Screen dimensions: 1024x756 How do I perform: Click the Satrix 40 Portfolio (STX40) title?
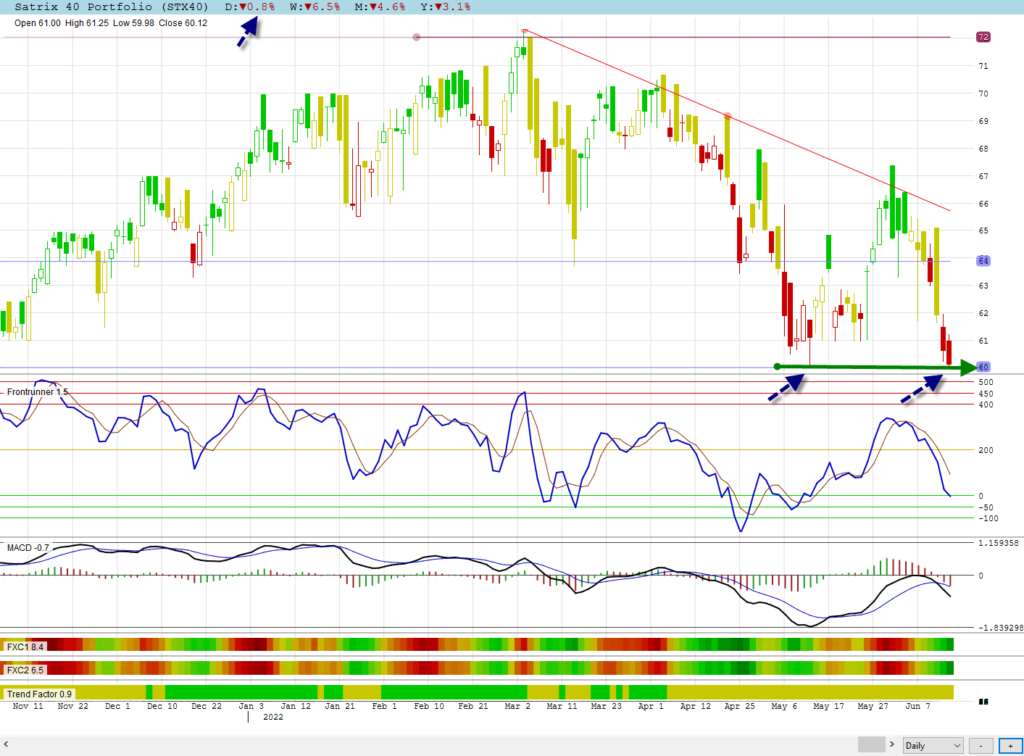pos(111,7)
